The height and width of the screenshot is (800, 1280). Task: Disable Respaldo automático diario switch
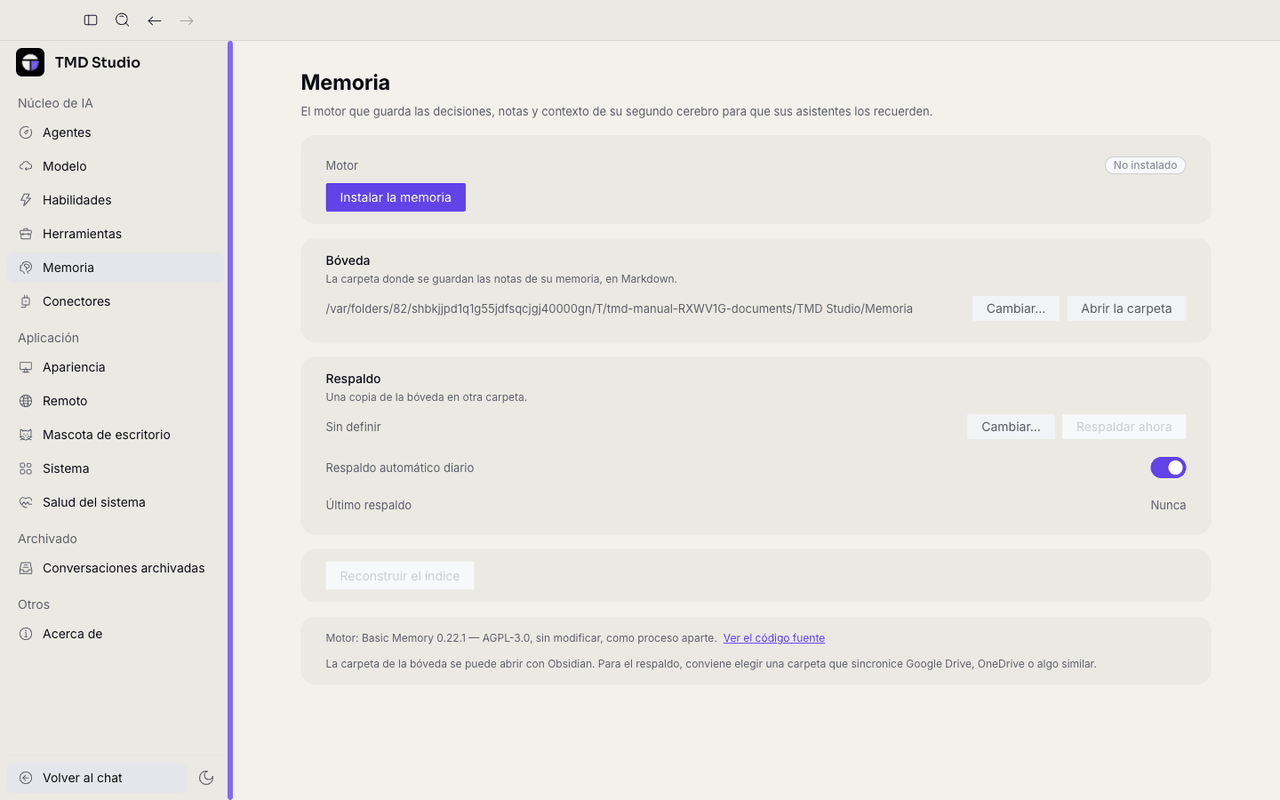1168,467
